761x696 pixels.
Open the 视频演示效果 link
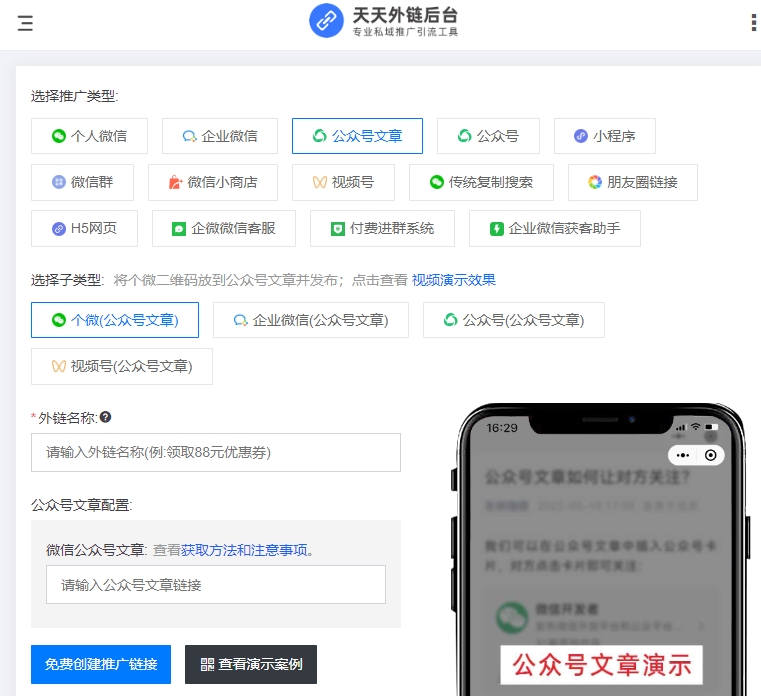[x=454, y=280]
